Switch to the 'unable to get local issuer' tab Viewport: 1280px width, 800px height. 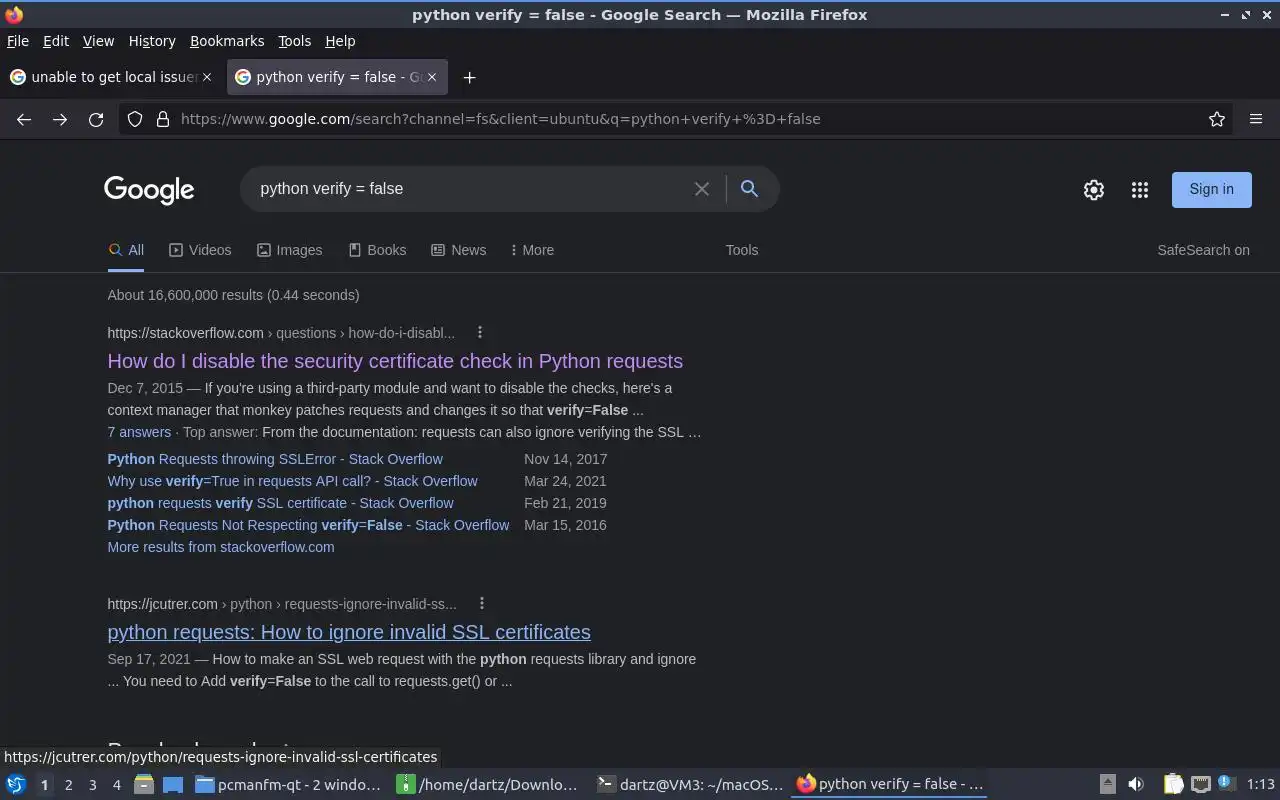[111, 77]
